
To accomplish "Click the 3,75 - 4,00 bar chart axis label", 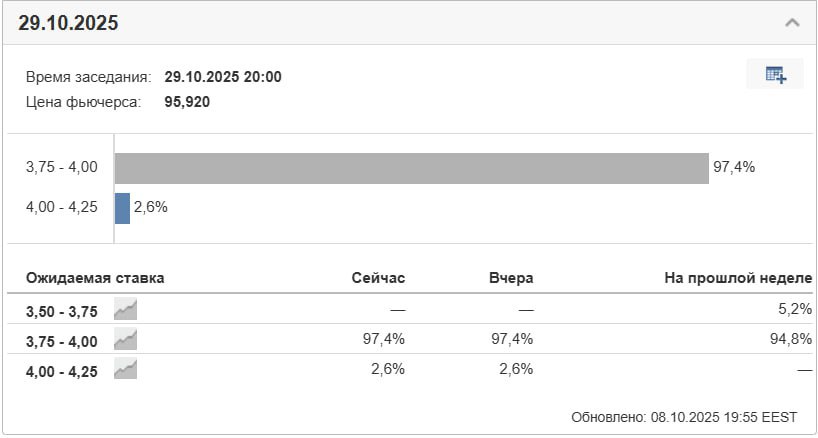I will tap(62, 168).
